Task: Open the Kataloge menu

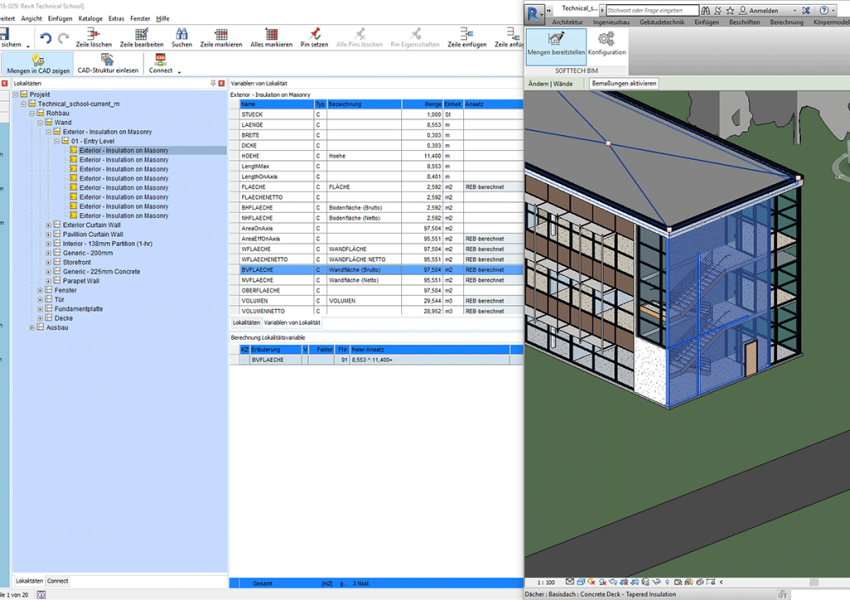Action: [x=90, y=18]
